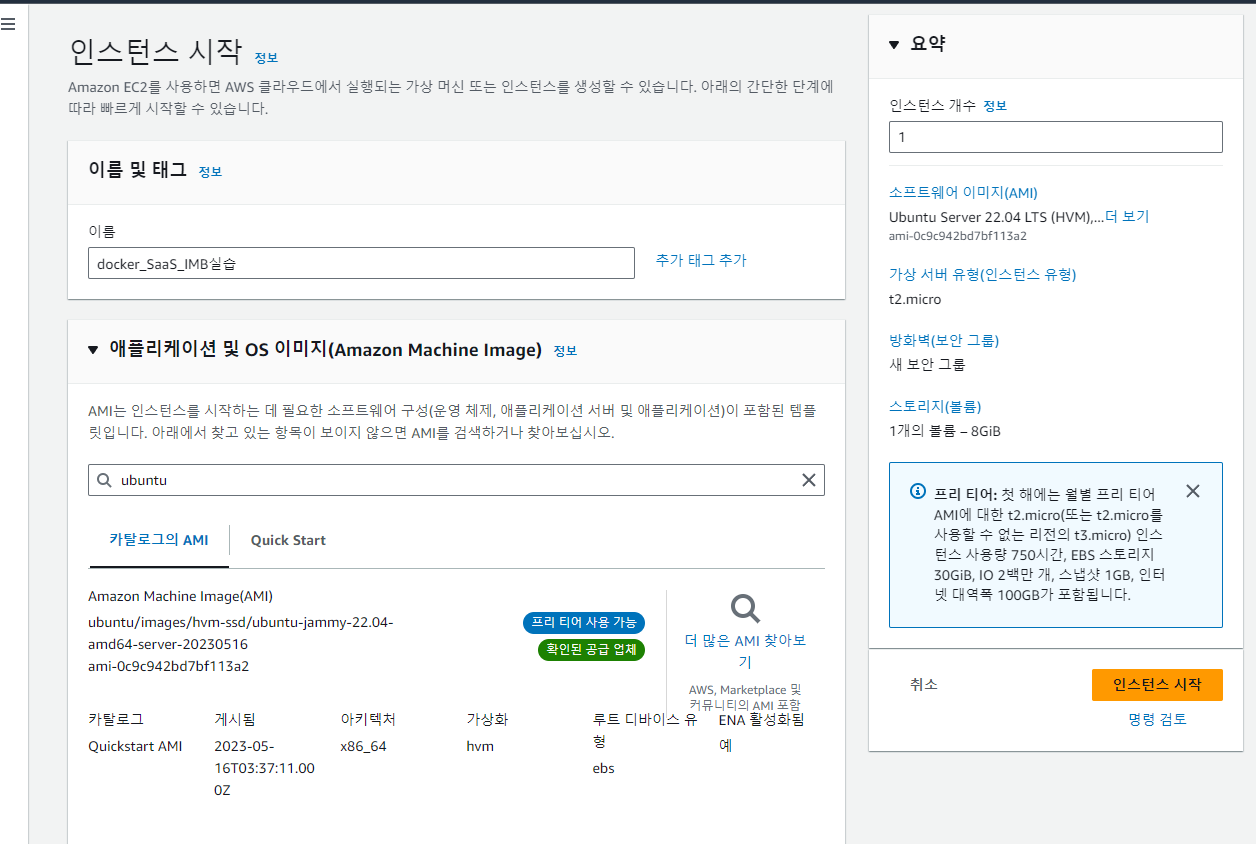Screen dimensions: 1256x844
Task: Click the 추가 태그 추가 link
Action: (701, 260)
